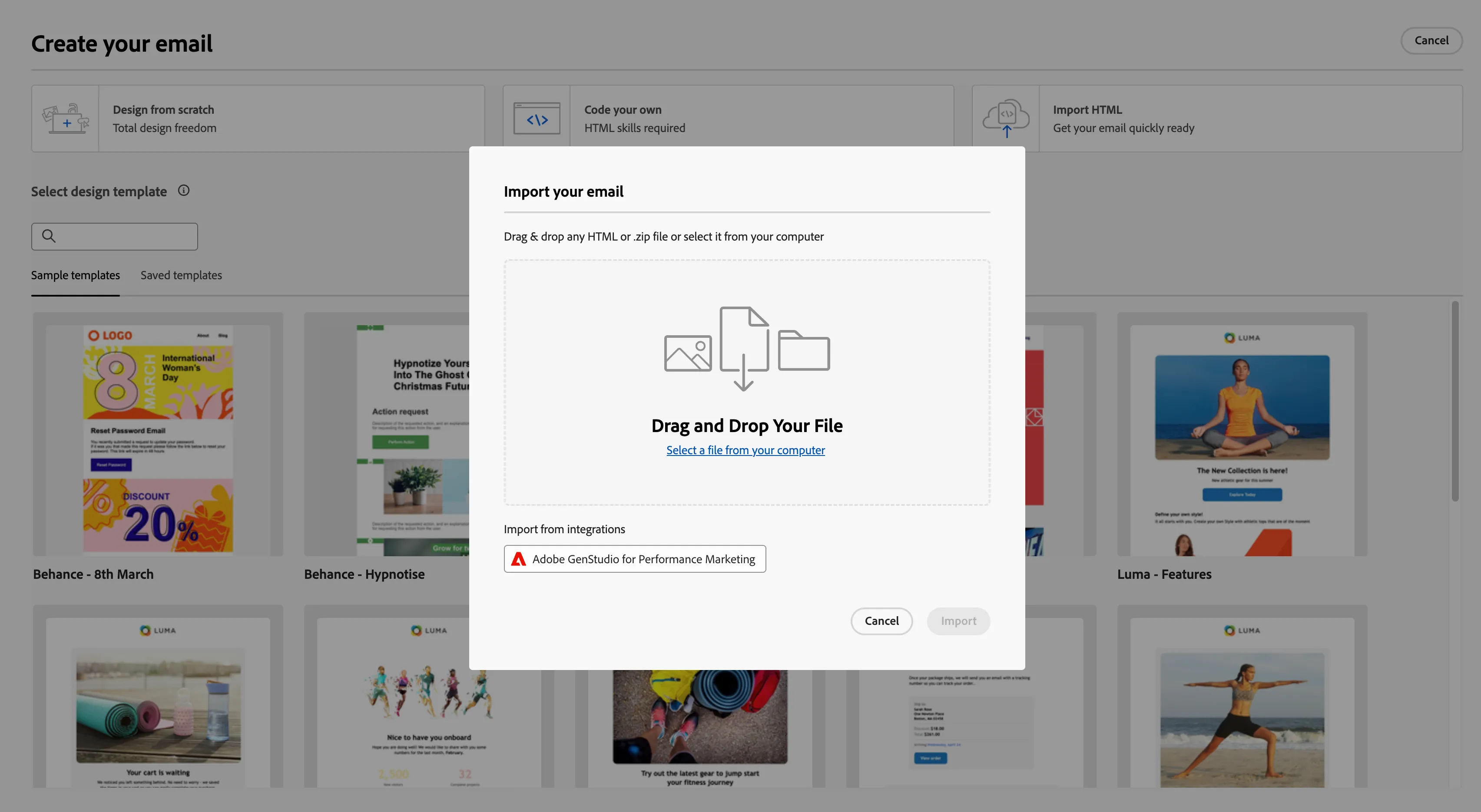The height and width of the screenshot is (812, 1481).
Task: Click the image icon in drop zone
Action: click(x=688, y=353)
